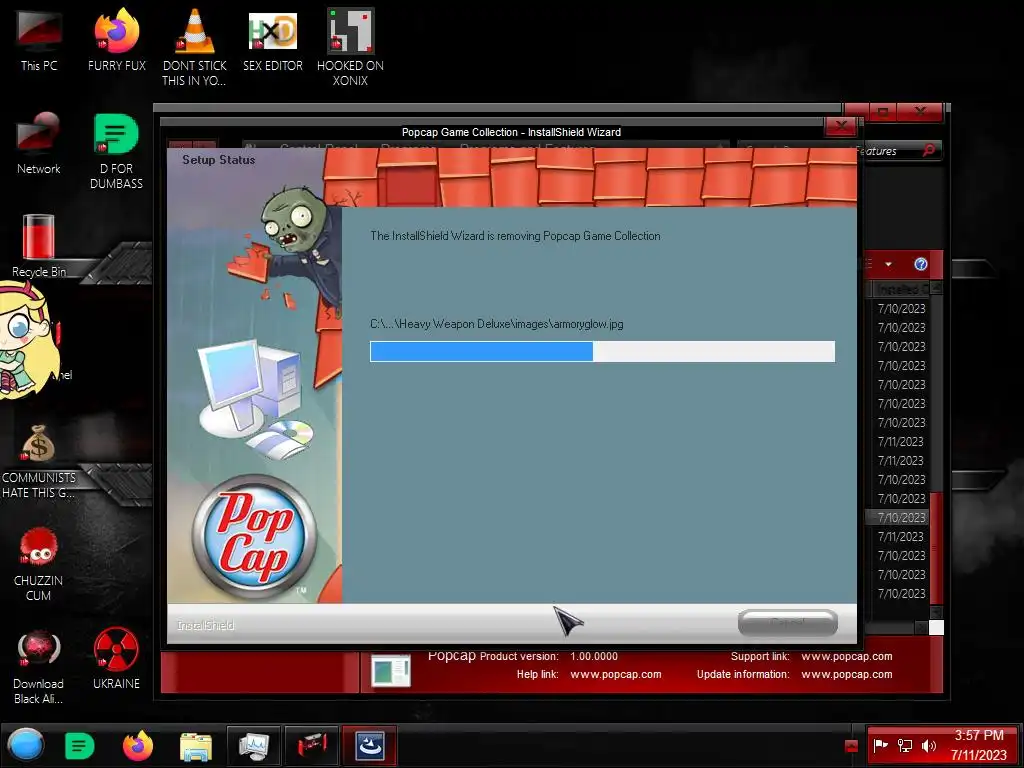This screenshot has width=1024, height=768.
Task: Open File Explorer from the taskbar
Action: click(195, 746)
